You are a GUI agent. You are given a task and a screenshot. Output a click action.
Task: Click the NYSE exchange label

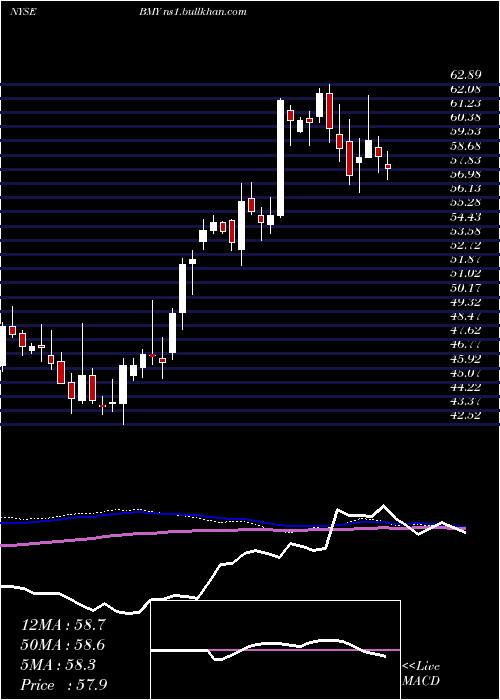point(23,12)
